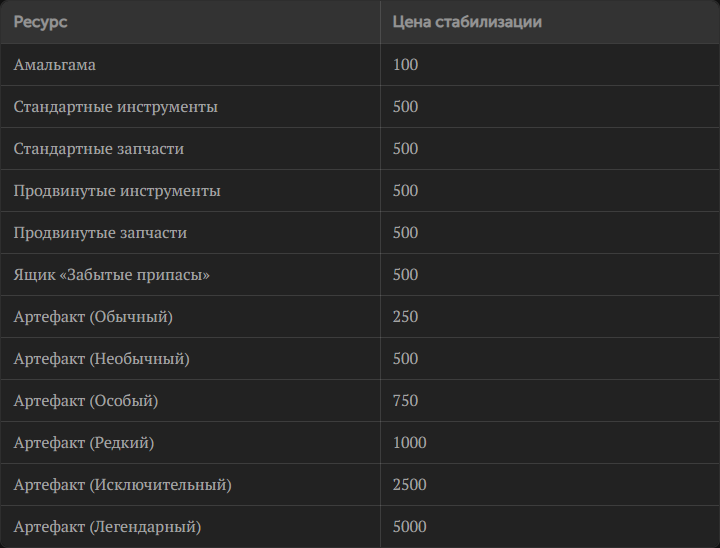Select the Артефакт (Особый) row

click(x=360, y=401)
